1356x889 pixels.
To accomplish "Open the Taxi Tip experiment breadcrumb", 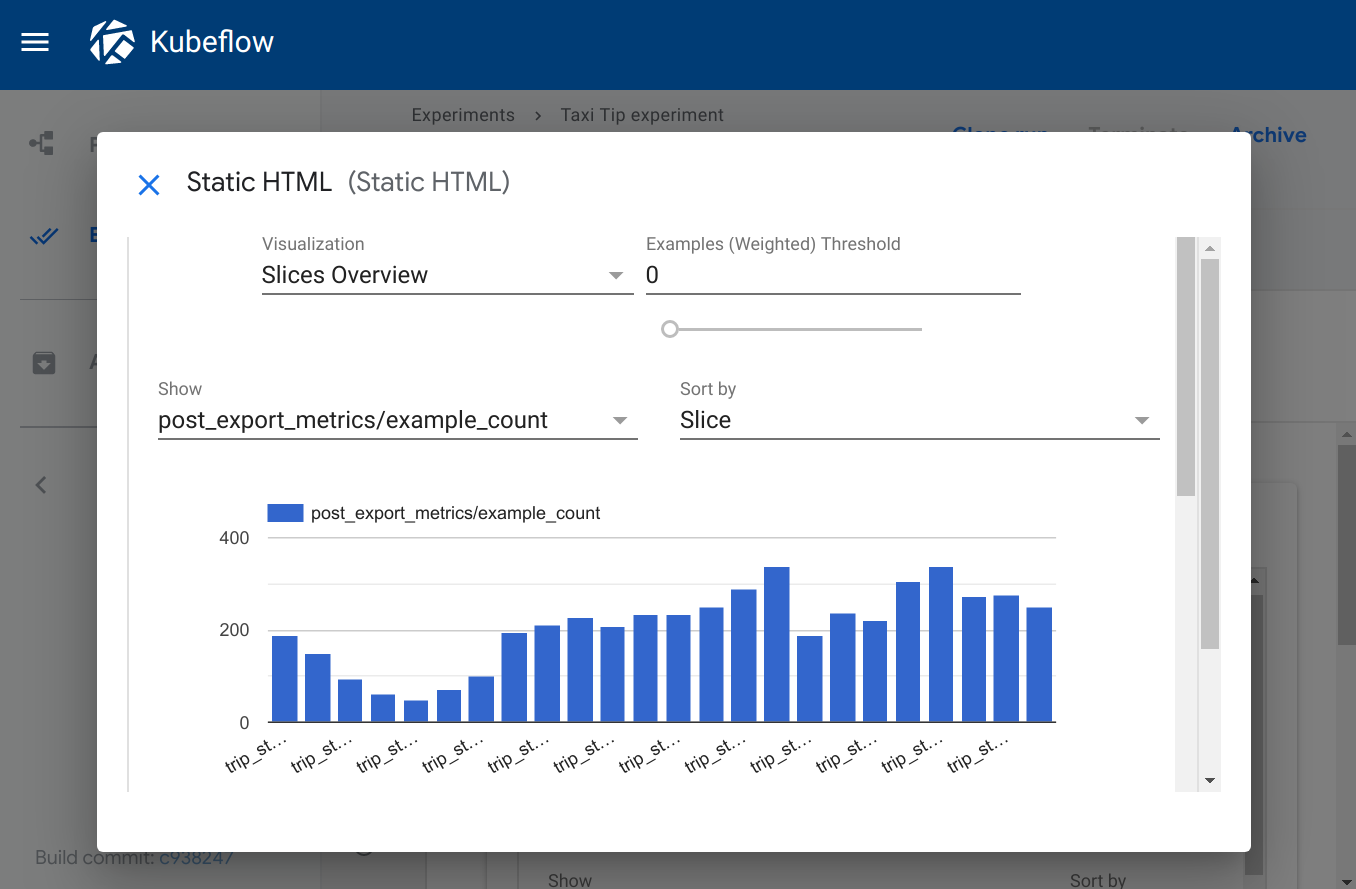I will pyautogui.click(x=642, y=115).
